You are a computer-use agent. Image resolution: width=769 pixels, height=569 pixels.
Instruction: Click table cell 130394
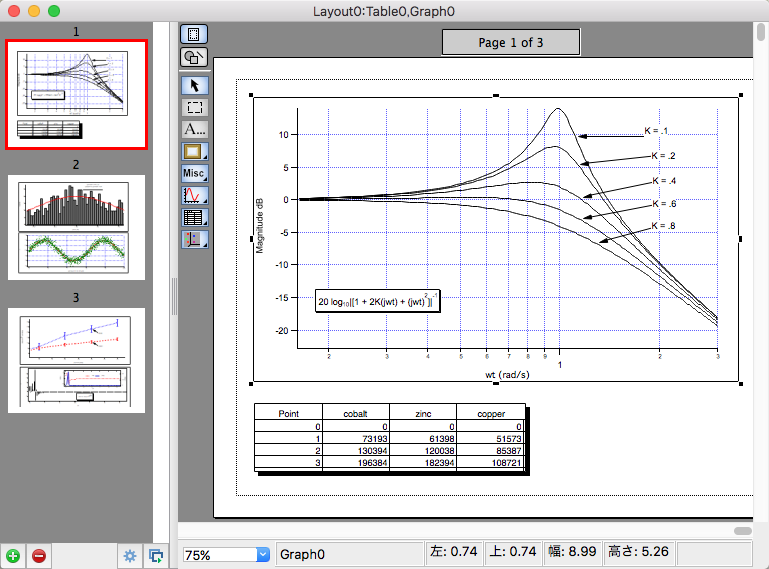[x=356, y=450]
